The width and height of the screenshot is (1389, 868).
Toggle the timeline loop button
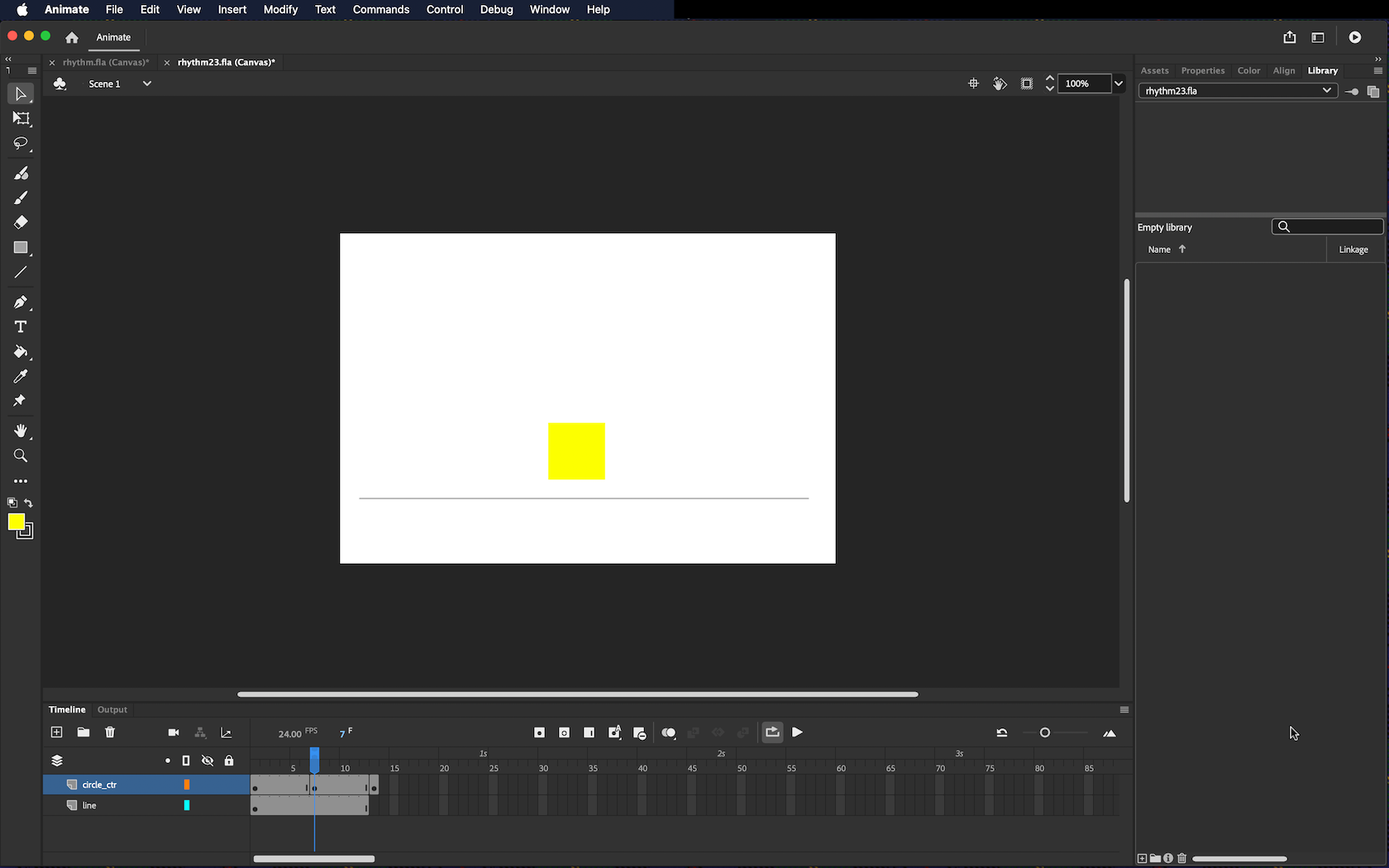(x=772, y=732)
